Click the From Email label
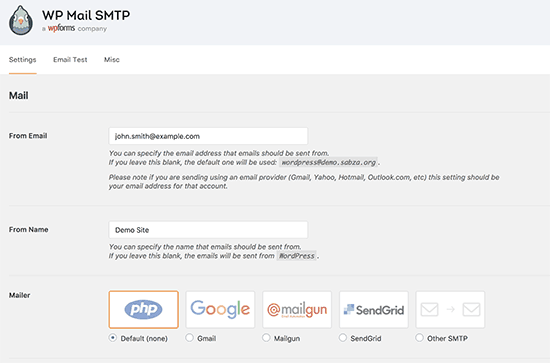550x363 pixels. [28, 136]
